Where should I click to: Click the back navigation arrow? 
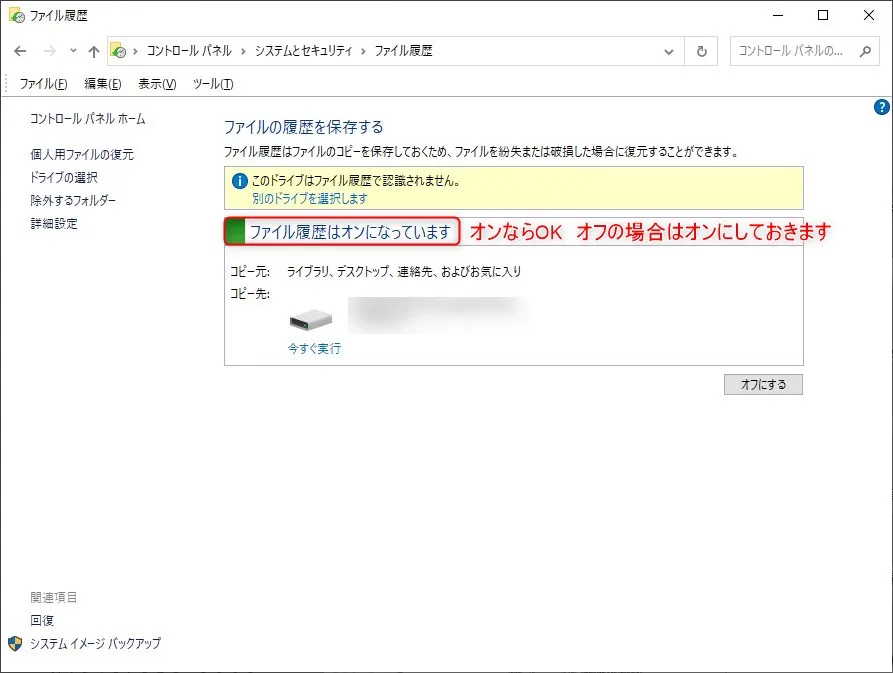click(21, 51)
